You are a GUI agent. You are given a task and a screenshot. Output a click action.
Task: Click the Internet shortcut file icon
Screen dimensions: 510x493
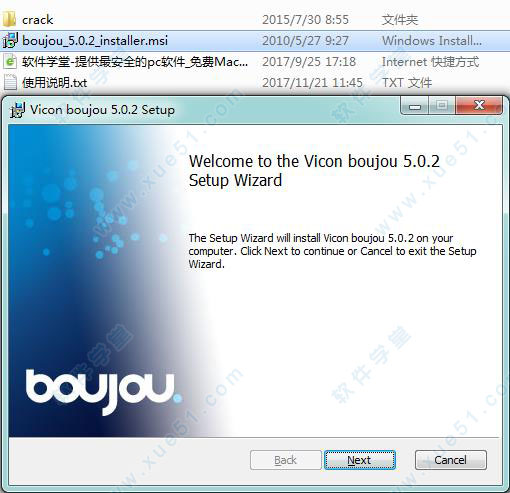[x=10, y=62]
